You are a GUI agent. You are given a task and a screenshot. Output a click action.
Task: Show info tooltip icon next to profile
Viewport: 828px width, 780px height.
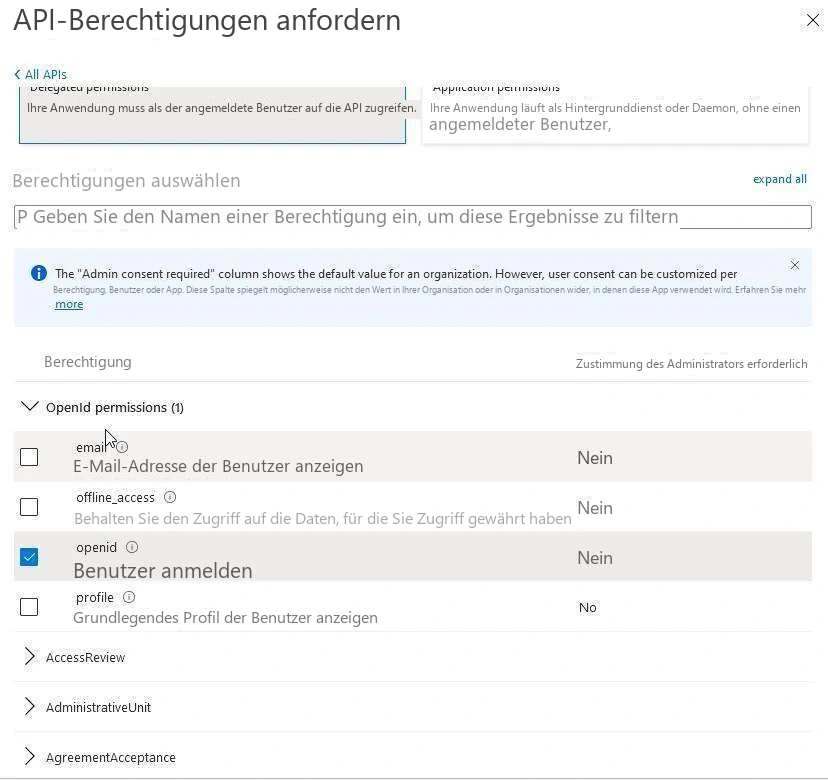point(129,597)
